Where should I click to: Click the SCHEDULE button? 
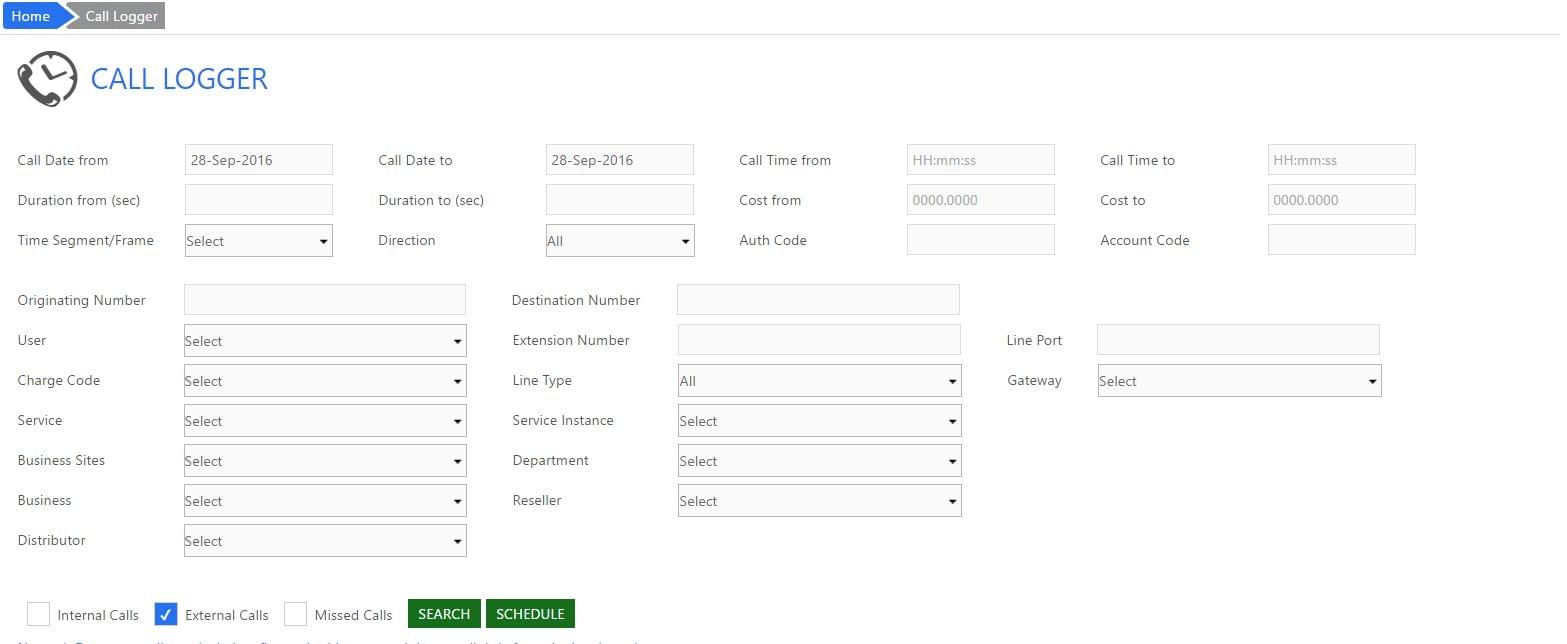coord(530,614)
